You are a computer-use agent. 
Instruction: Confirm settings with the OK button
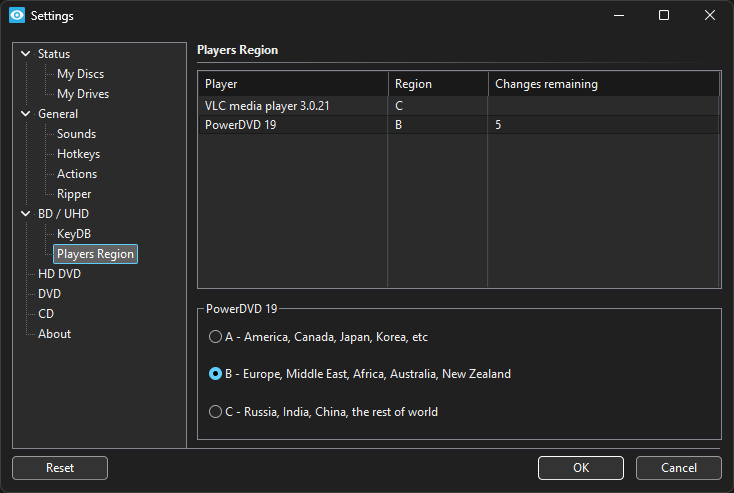[x=581, y=468]
